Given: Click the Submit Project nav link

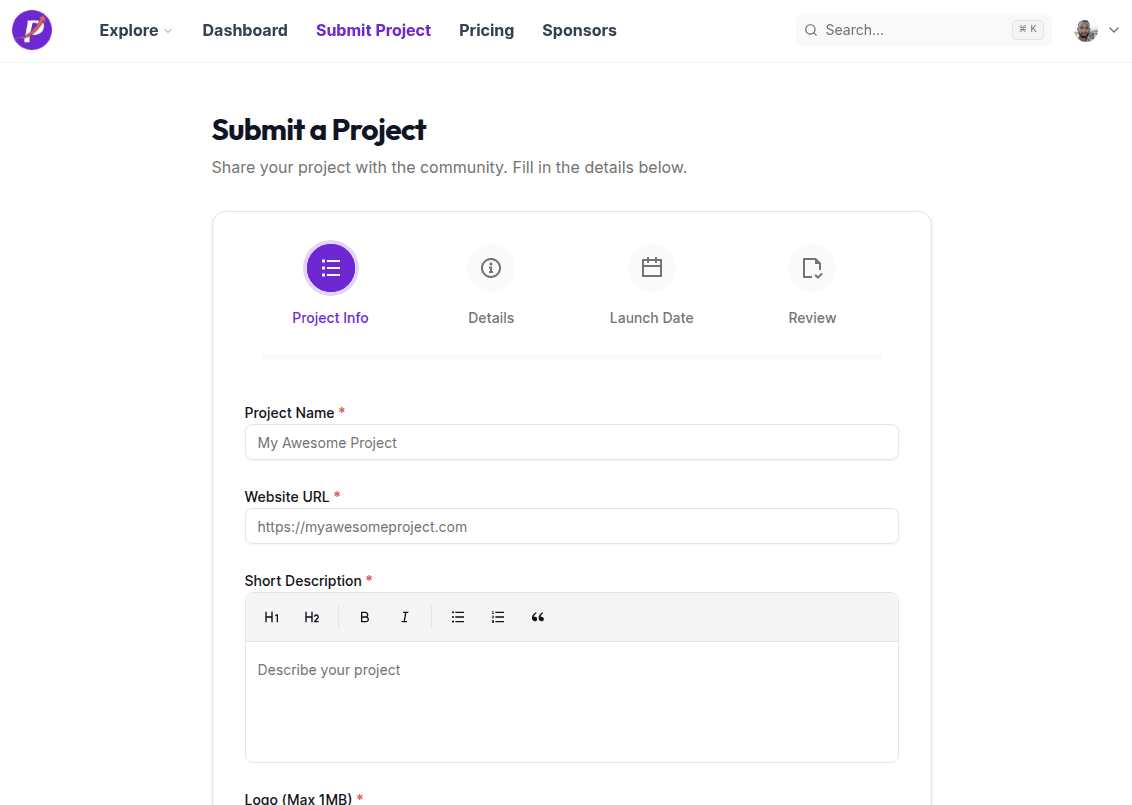Looking at the screenshot, I should [x=373, y=30].
